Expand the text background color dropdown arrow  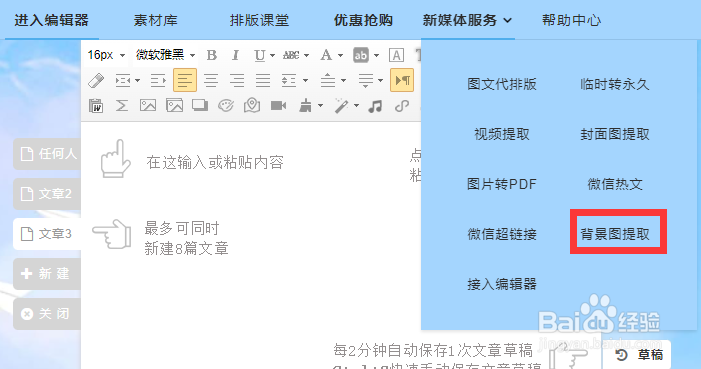(376, 56)
